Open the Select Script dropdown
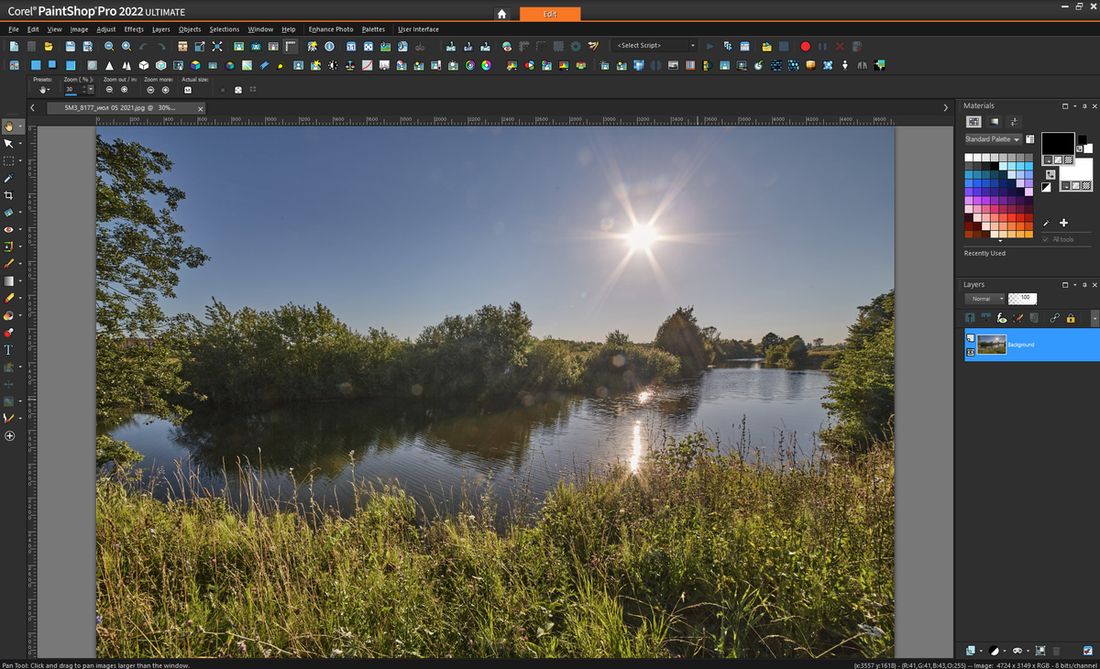The width and height of the screenshot is (1100, 669). (x=654, y=46)
